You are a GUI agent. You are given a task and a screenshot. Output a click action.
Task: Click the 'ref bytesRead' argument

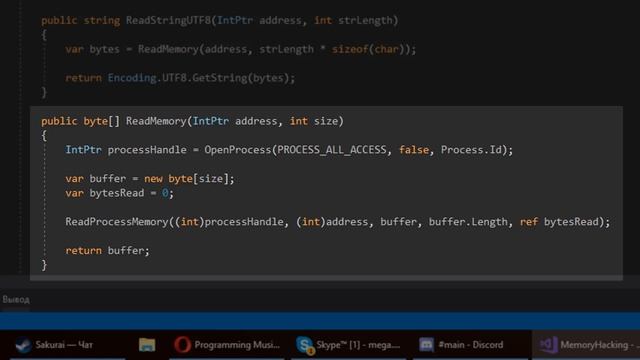coord(559,222)
